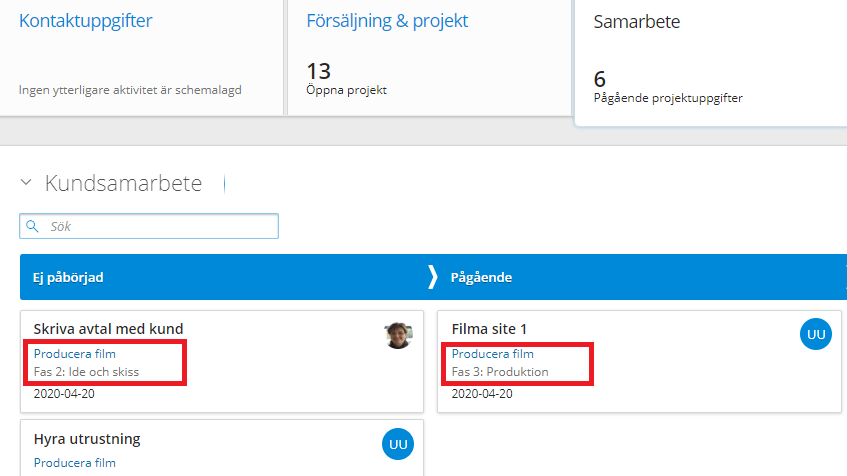Open the Skriva avtal med kund task
847x476 pixels.
click(108, 329)
